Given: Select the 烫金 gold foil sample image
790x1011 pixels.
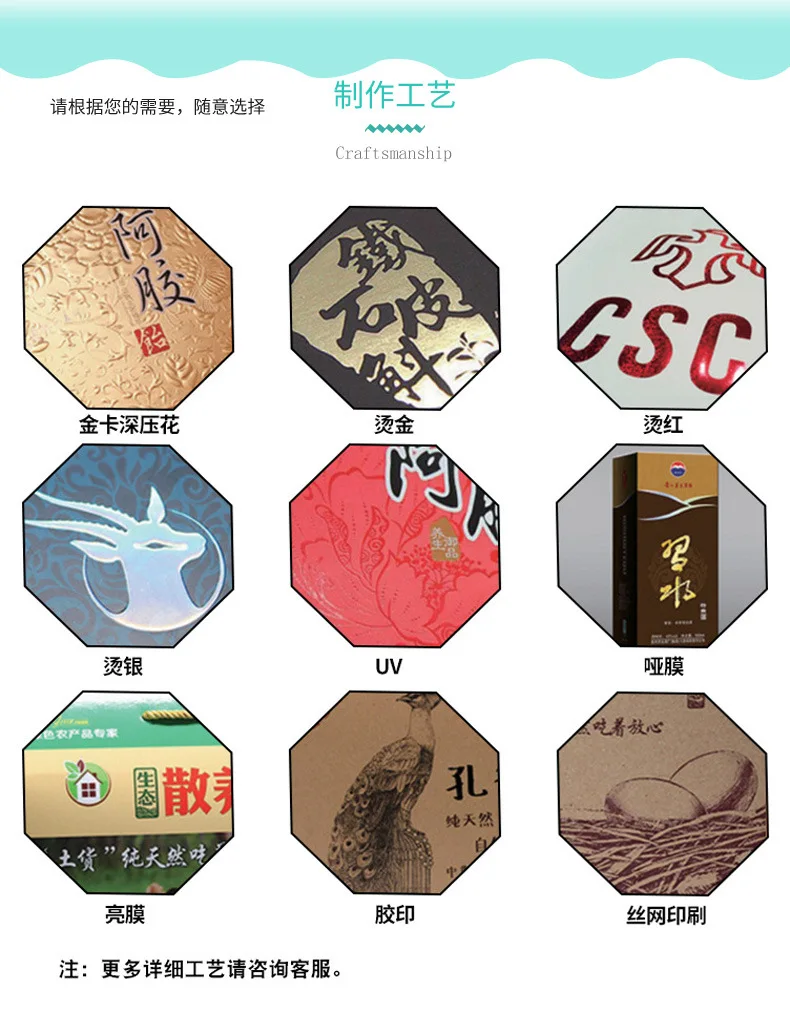Looking at the screenshot, I should 395,308.
